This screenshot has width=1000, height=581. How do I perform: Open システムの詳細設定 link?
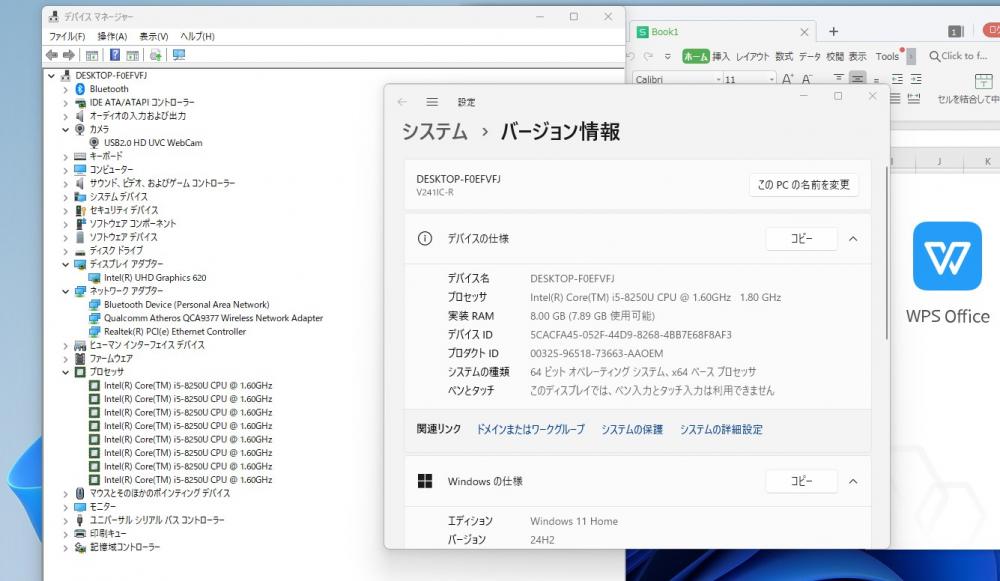tap(721, 429)
